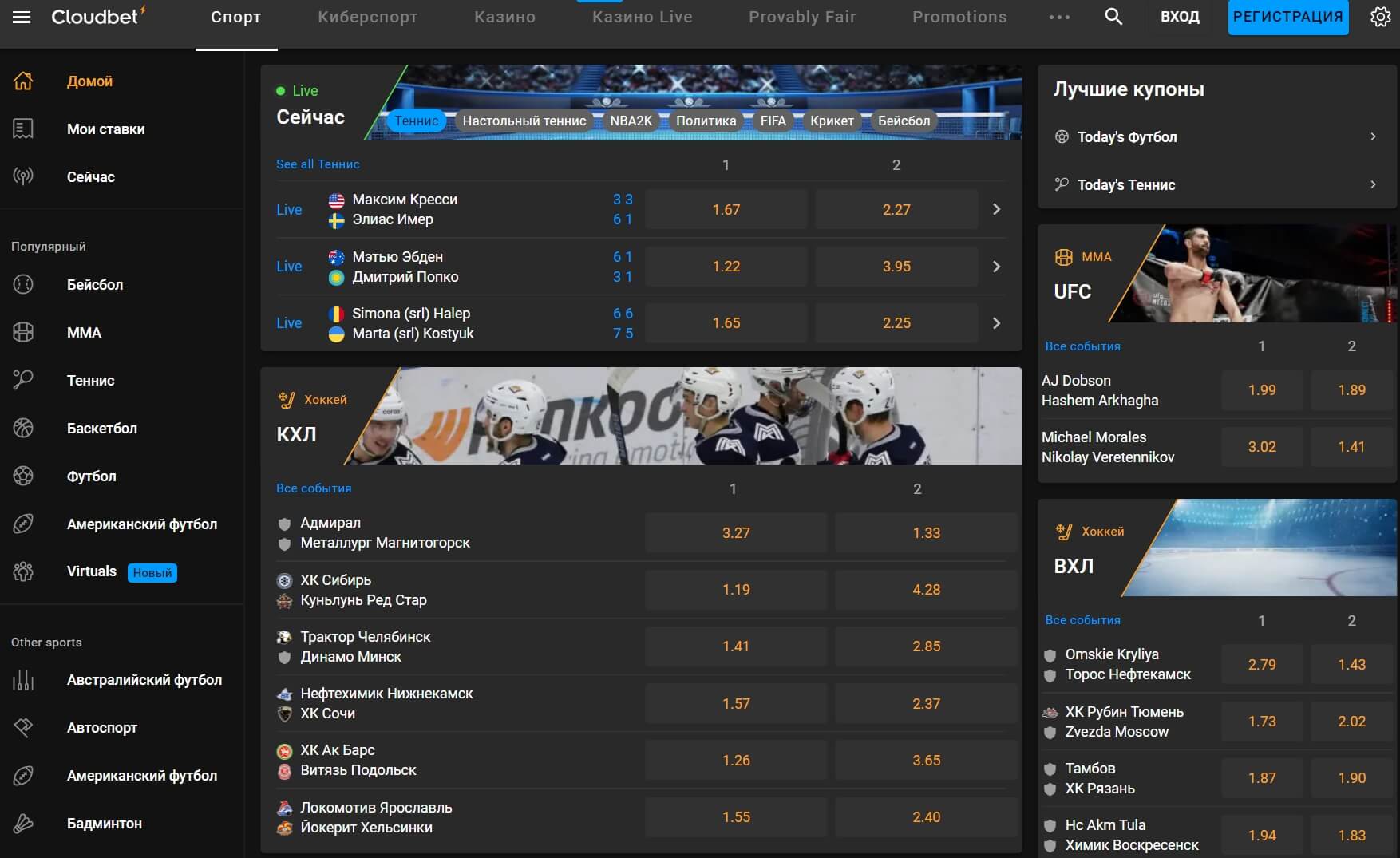Image resolution: width=1400 pixels, height=858 pixels.
Task: Open the See all Теннис link
Action: [318, 164]
